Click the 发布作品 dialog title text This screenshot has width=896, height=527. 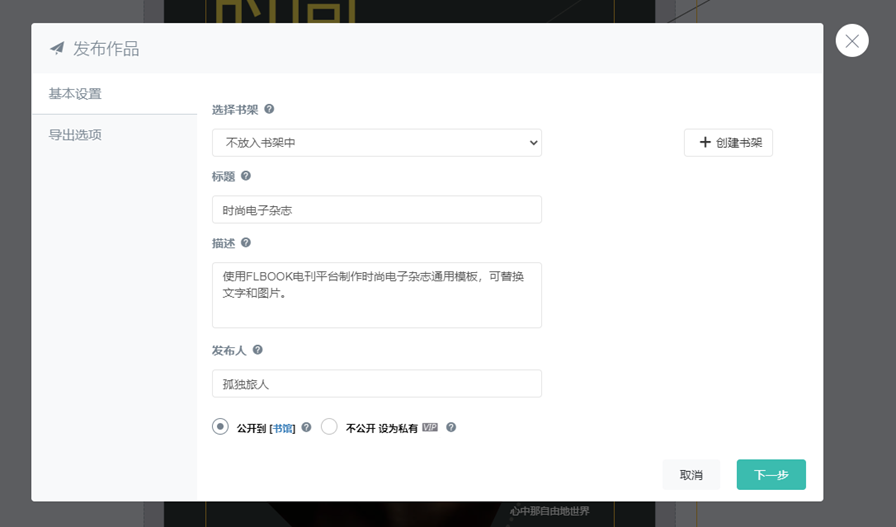(x=106, y=49)
